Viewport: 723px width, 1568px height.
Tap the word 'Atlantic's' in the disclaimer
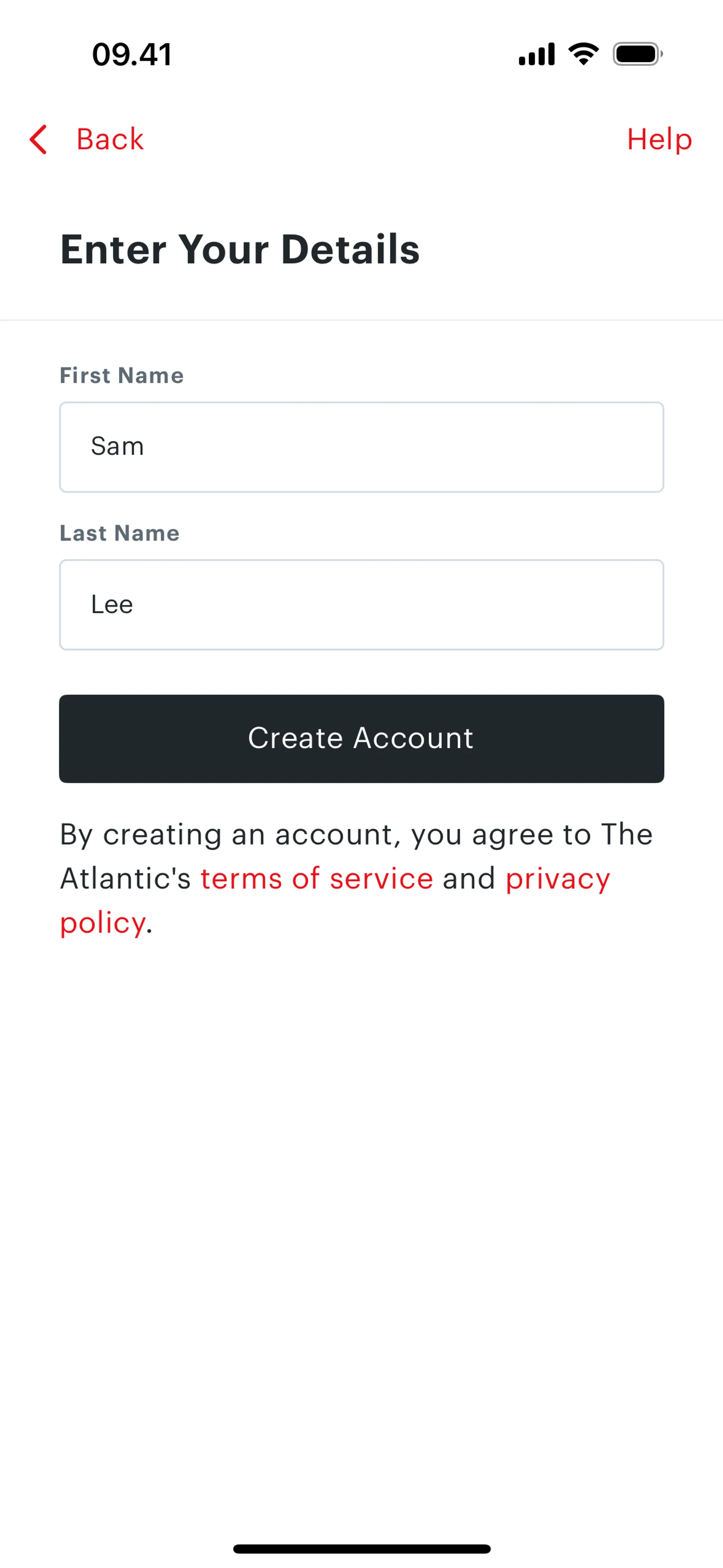coord(125,878)
